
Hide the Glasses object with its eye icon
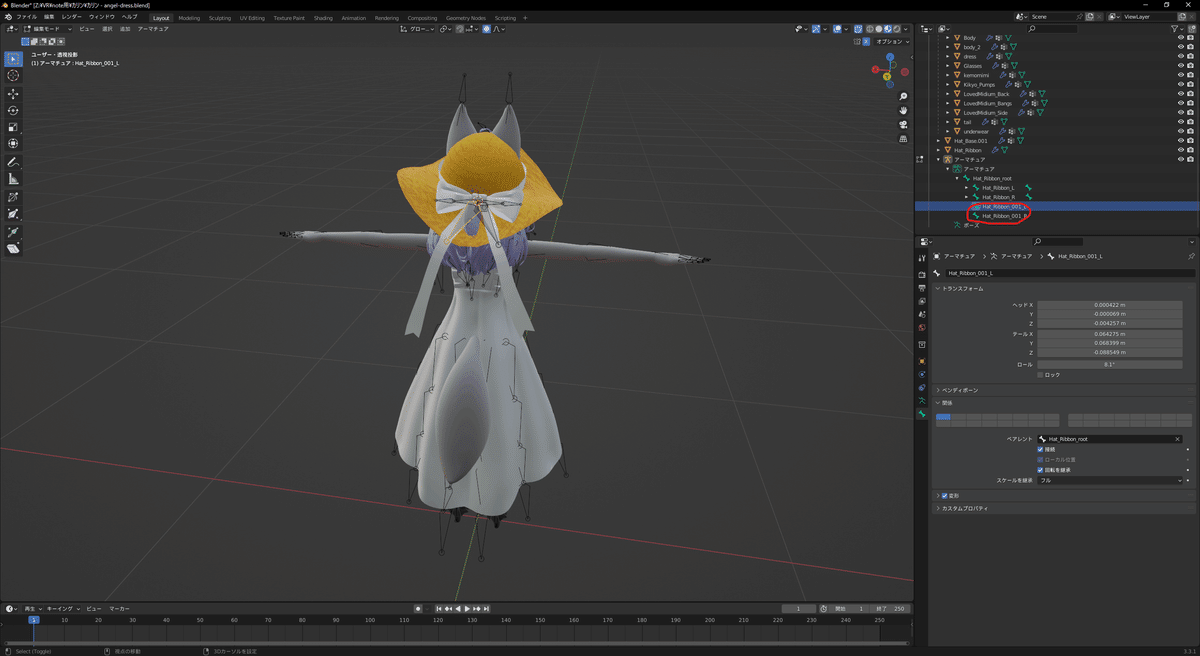(1181, 66)
